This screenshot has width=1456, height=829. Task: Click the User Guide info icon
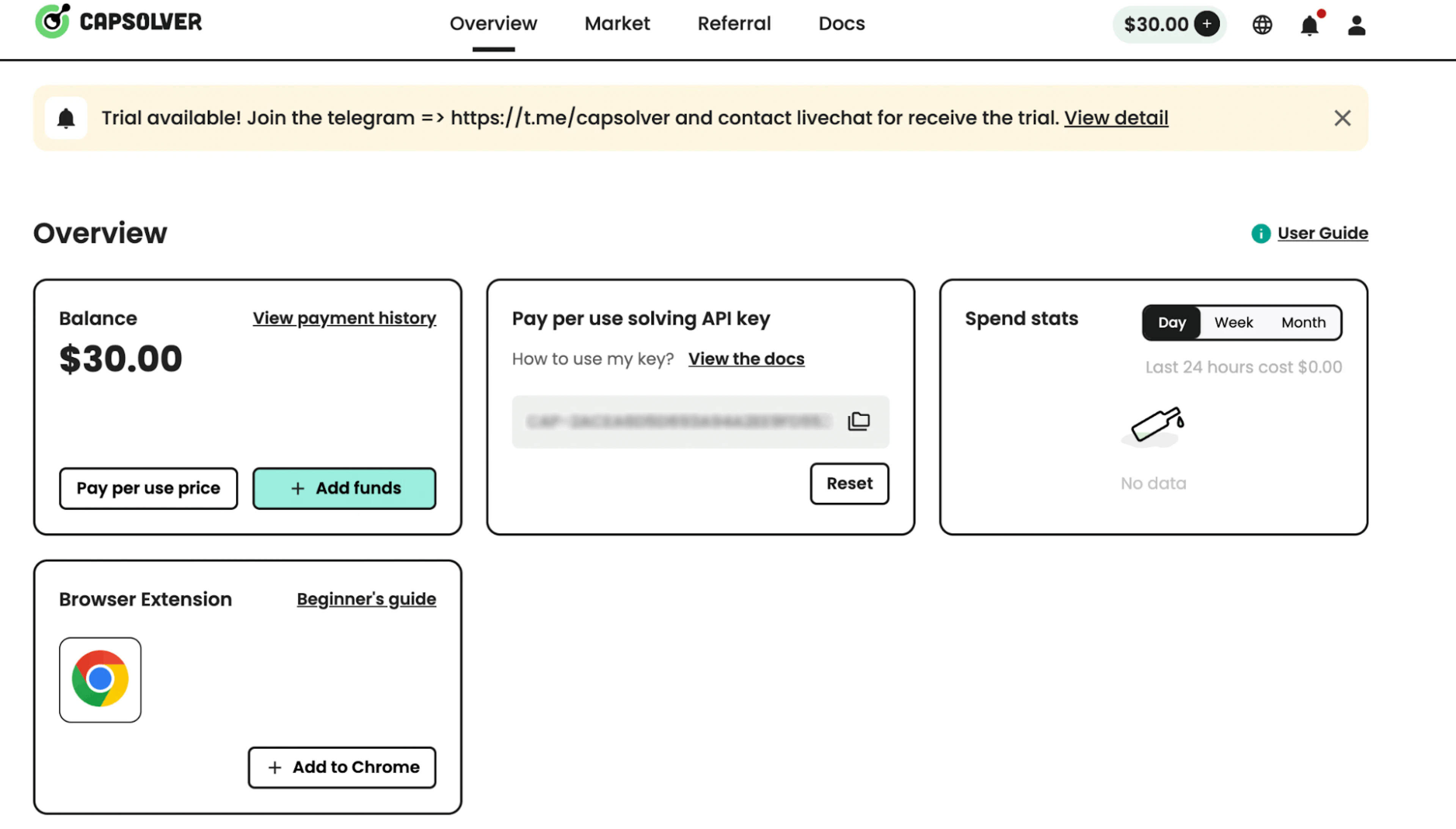click(x=1261, y=234)
